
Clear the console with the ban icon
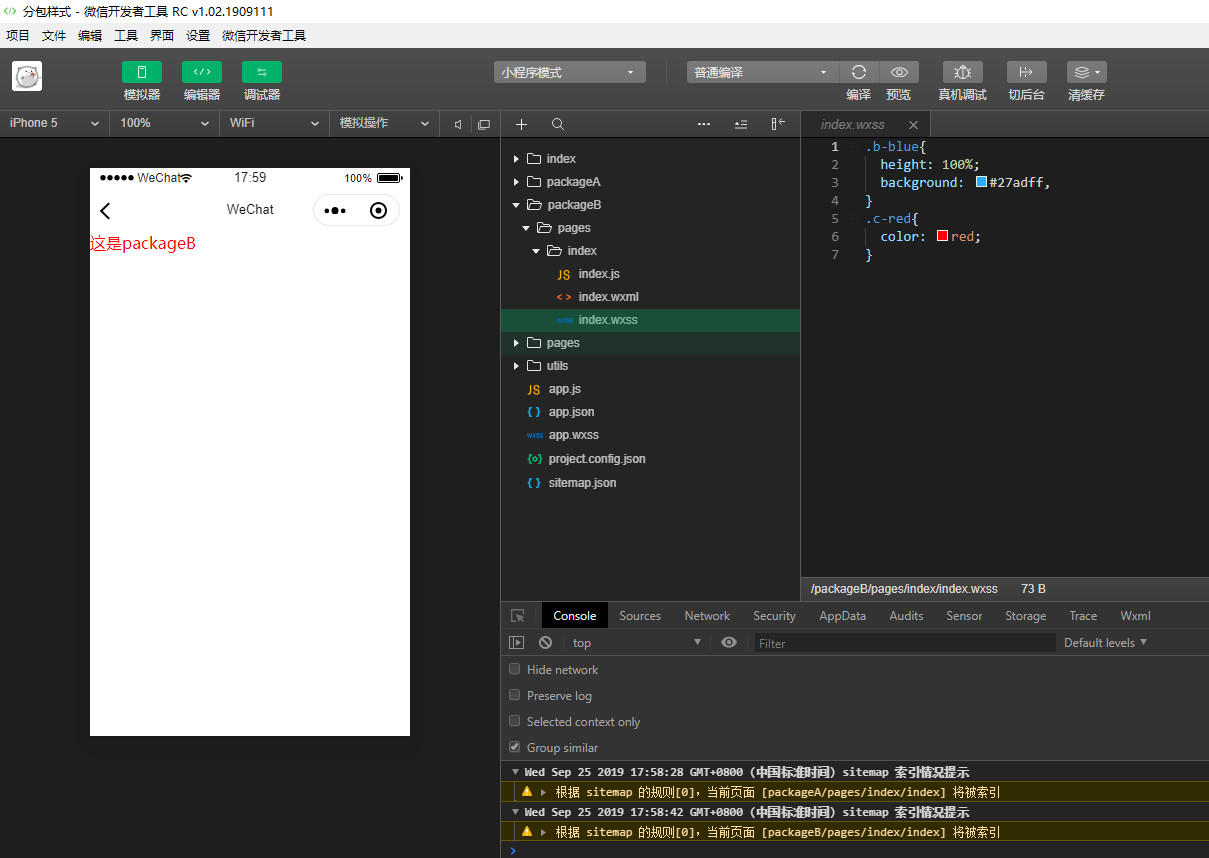click(x=545, y=643)
